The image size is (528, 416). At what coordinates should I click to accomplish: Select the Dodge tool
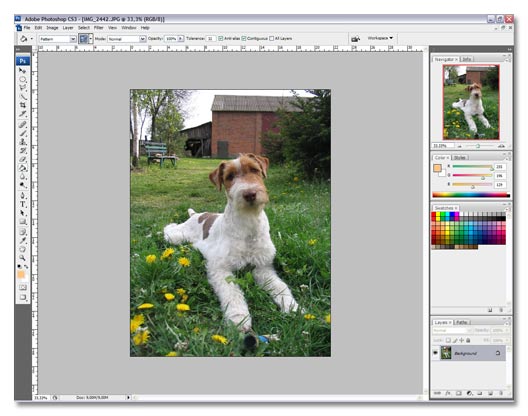click(22, 185)
